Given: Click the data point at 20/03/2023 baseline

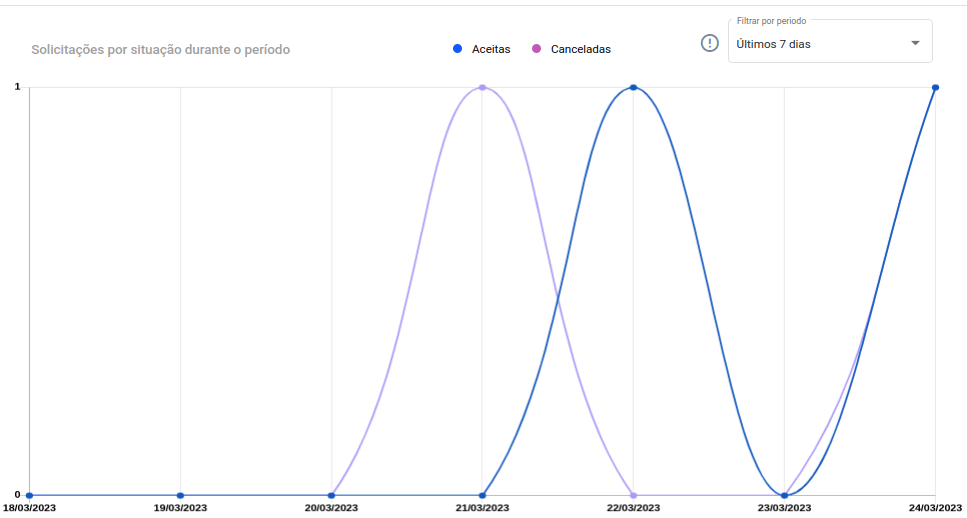Looking at the screenshot, I should click(331, 495).
